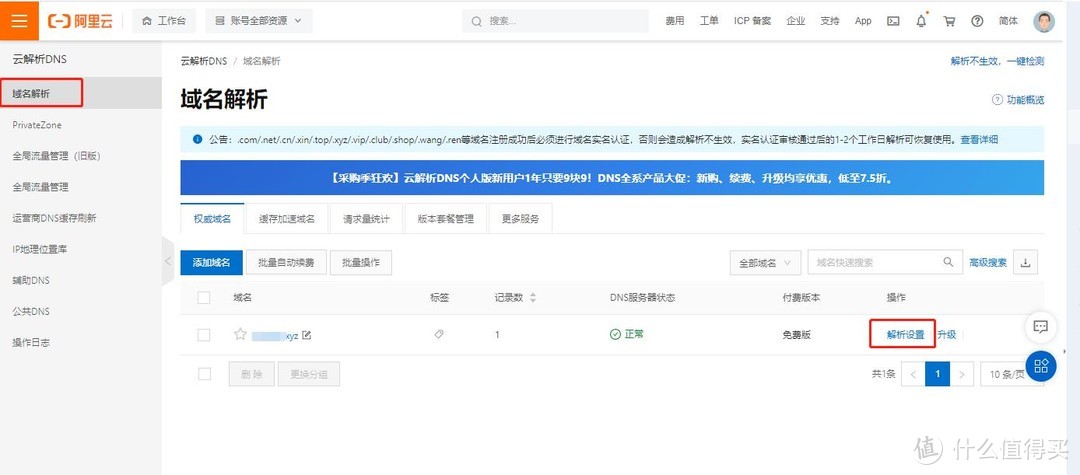Open the 10 条/页 page size dropdown

coord(1010,374)
